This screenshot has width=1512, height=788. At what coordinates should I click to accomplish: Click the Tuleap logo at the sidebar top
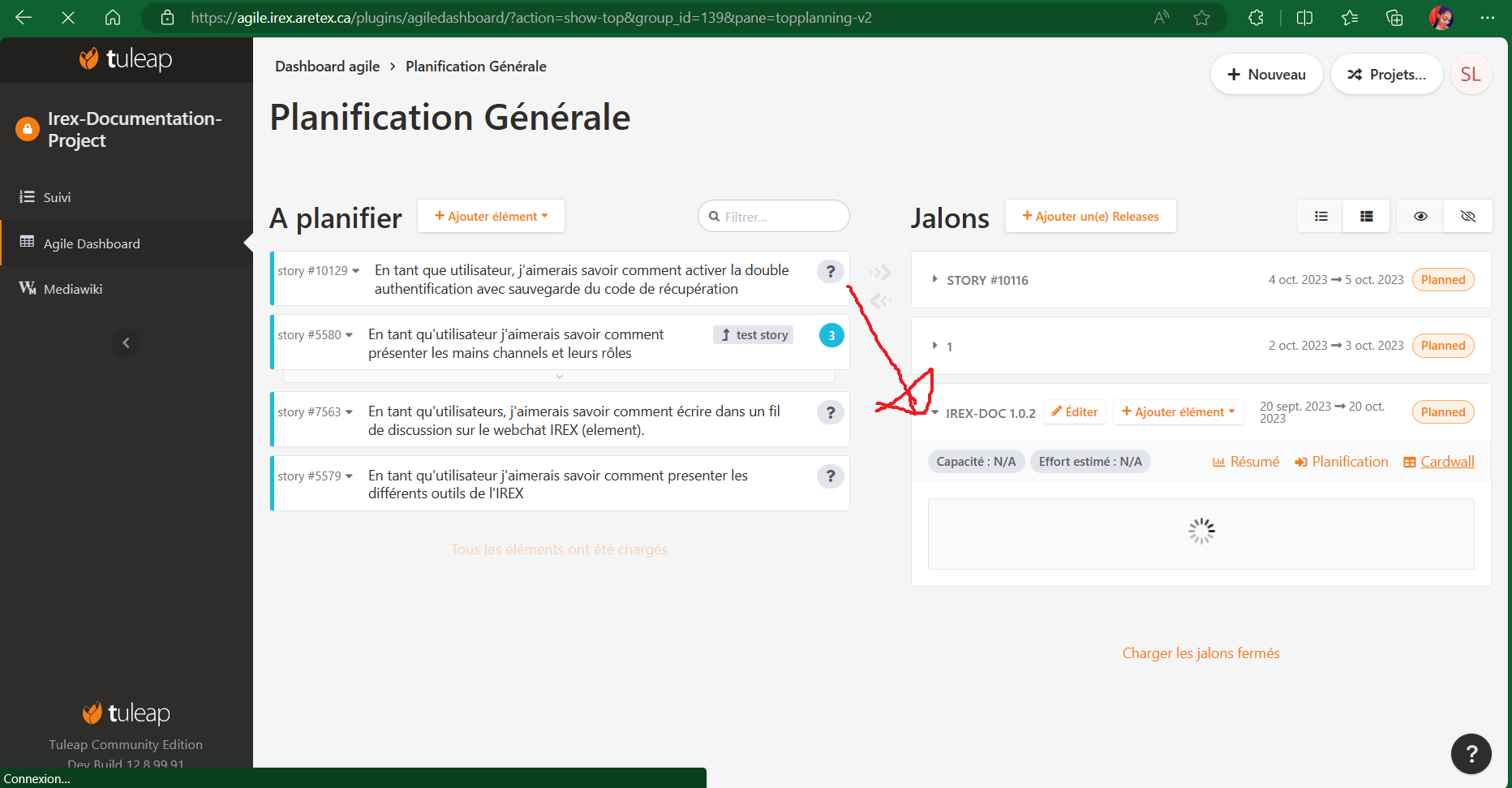126,58
